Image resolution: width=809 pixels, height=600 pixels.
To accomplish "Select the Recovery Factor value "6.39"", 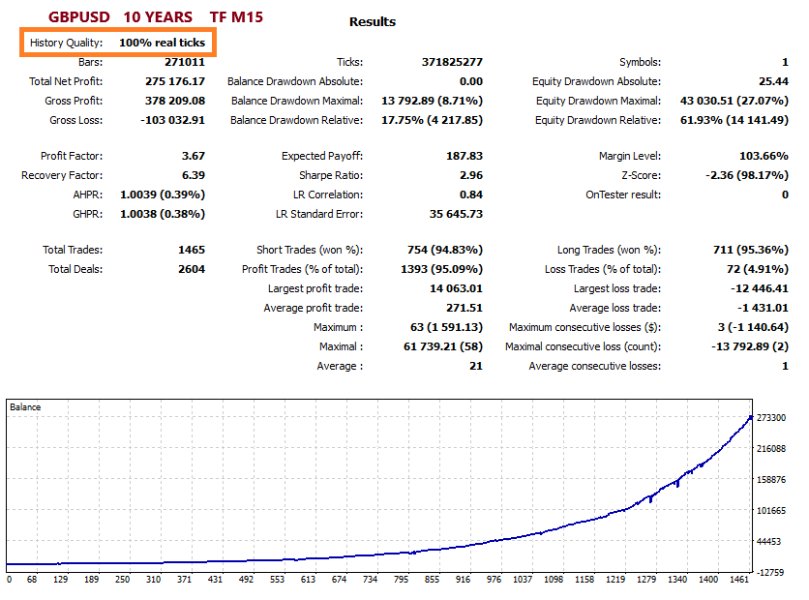I will click(193, 175).
